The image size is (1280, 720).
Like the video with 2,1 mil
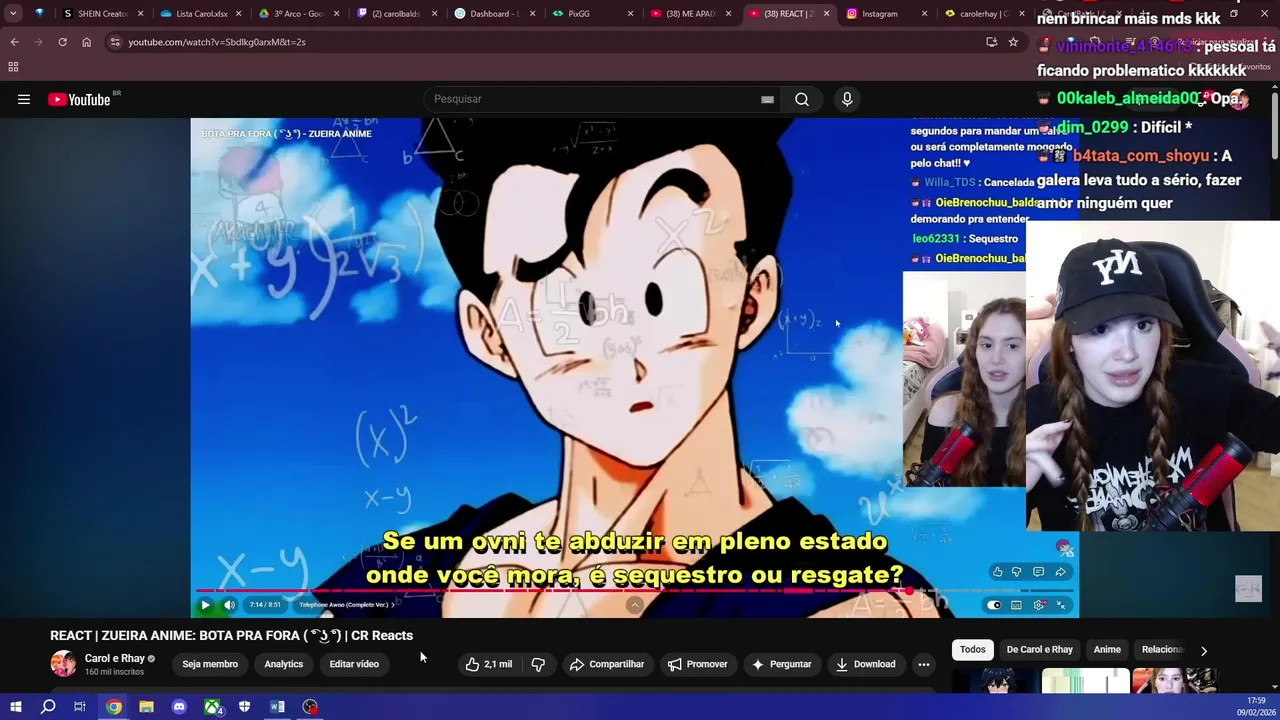click(489, 664)
